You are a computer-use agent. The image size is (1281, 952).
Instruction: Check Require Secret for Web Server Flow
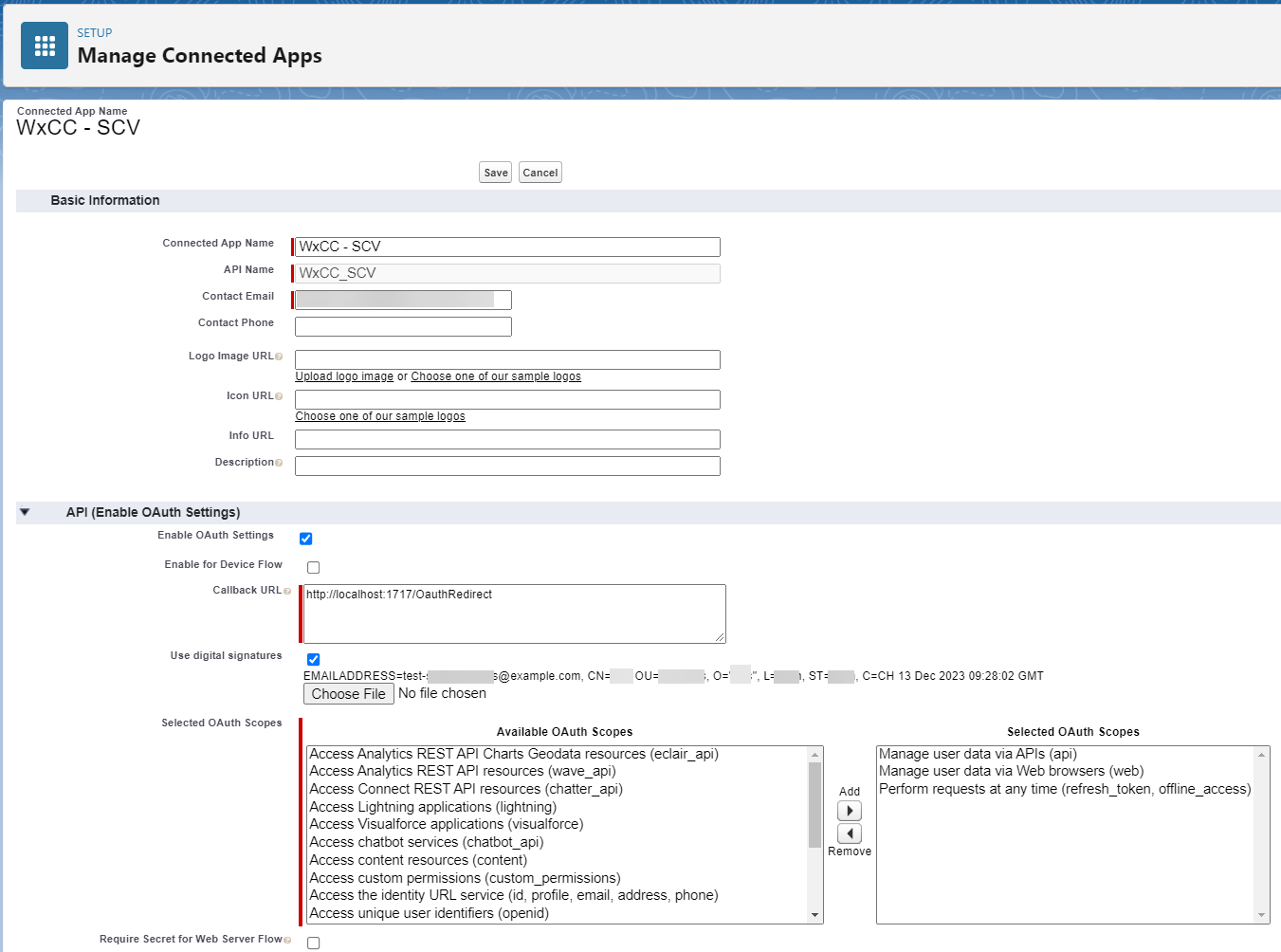tap(314, 943)
